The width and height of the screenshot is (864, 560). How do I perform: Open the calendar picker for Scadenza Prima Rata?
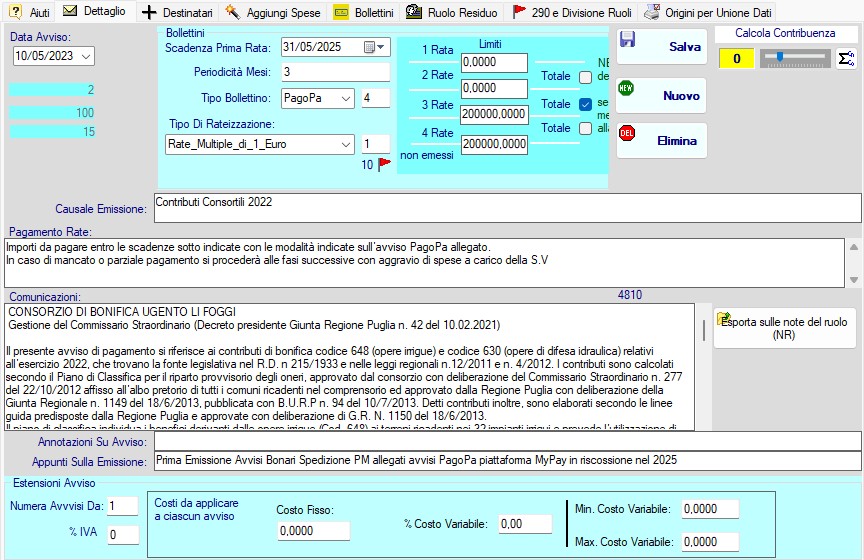pyautogui.click(x=375, y=47)
